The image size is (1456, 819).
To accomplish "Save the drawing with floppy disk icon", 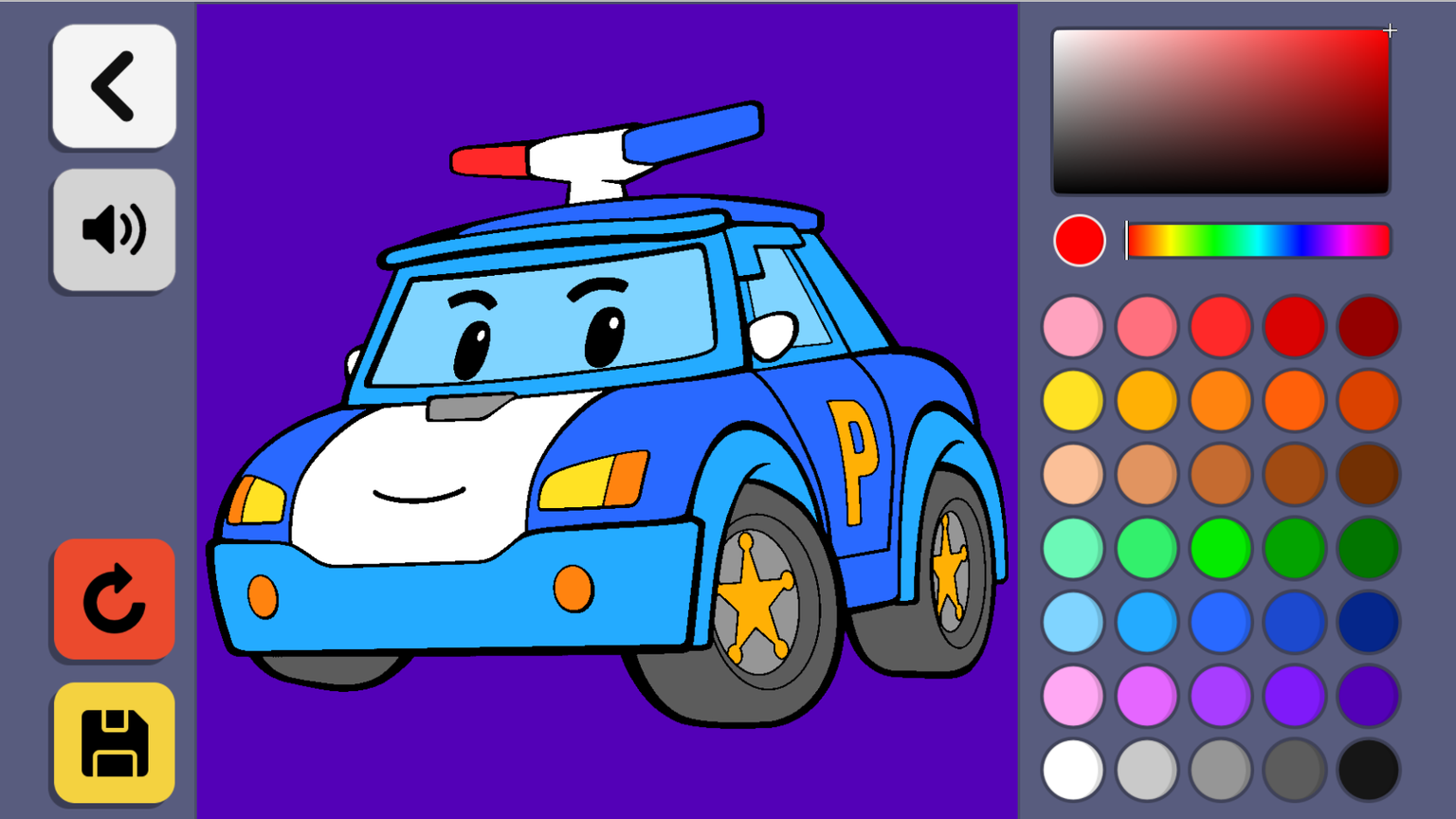I will [114, 743].
